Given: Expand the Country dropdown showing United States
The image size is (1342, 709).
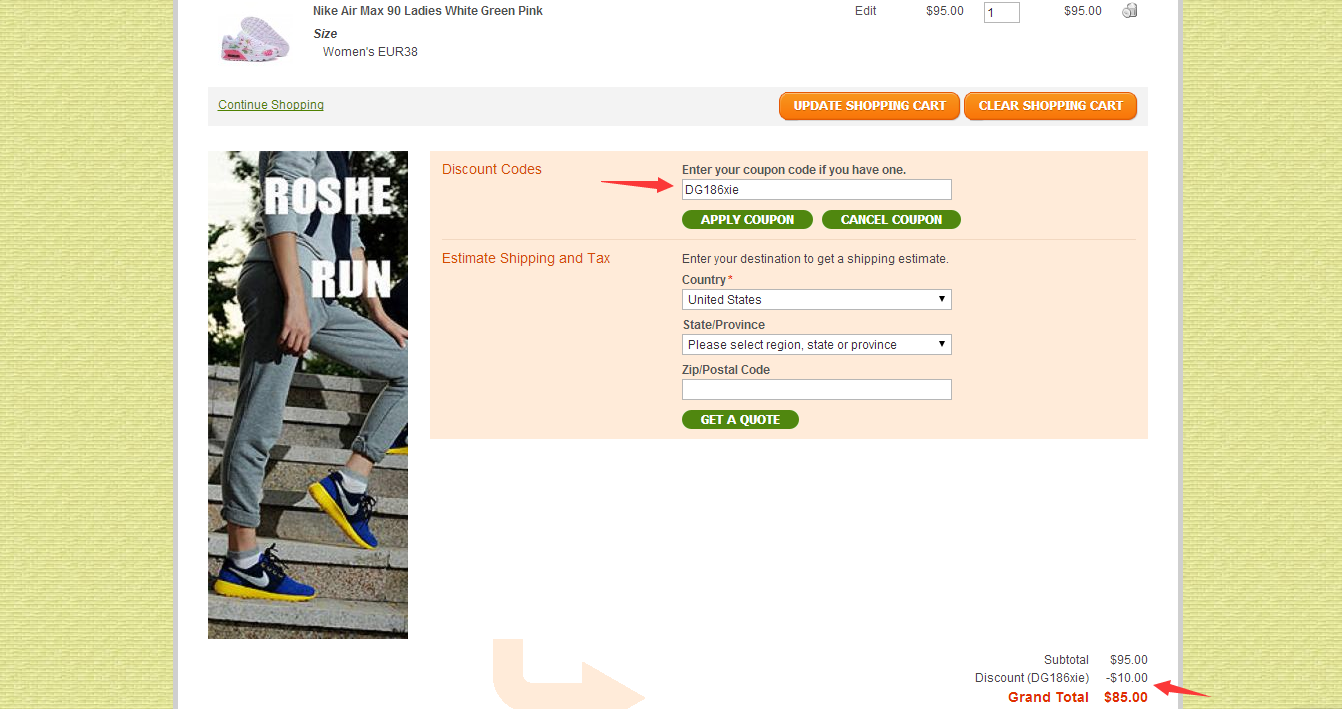Looking at the screenshot, I should click(x=817, y=300).
